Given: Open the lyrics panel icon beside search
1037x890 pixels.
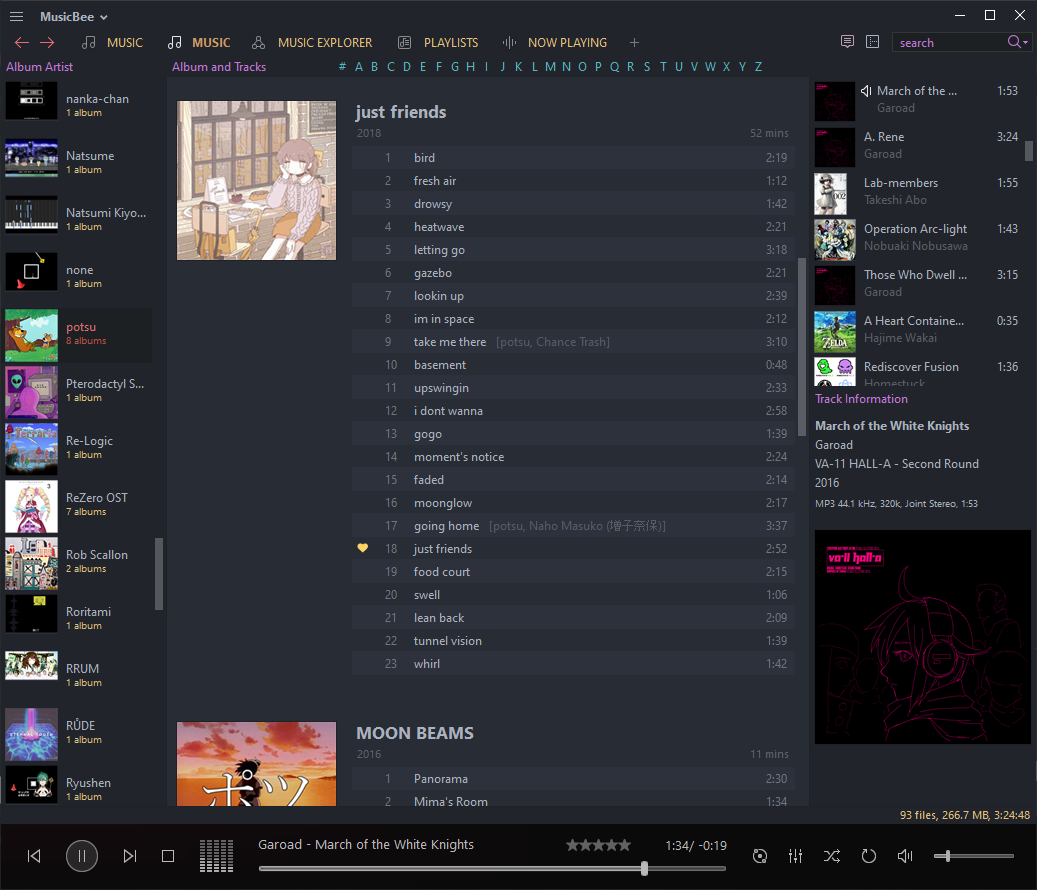Looking at the screenshot, I should tap(847, 42).
